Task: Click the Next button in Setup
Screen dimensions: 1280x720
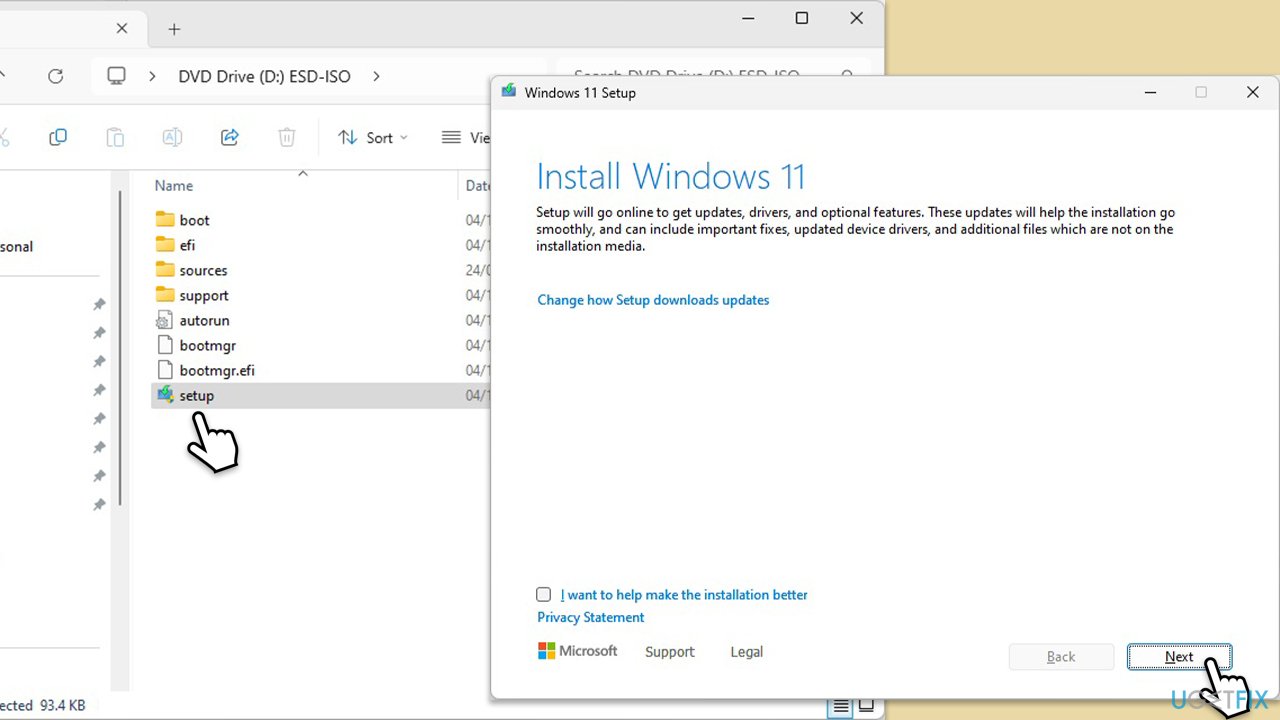Action: pos(1179,657)
